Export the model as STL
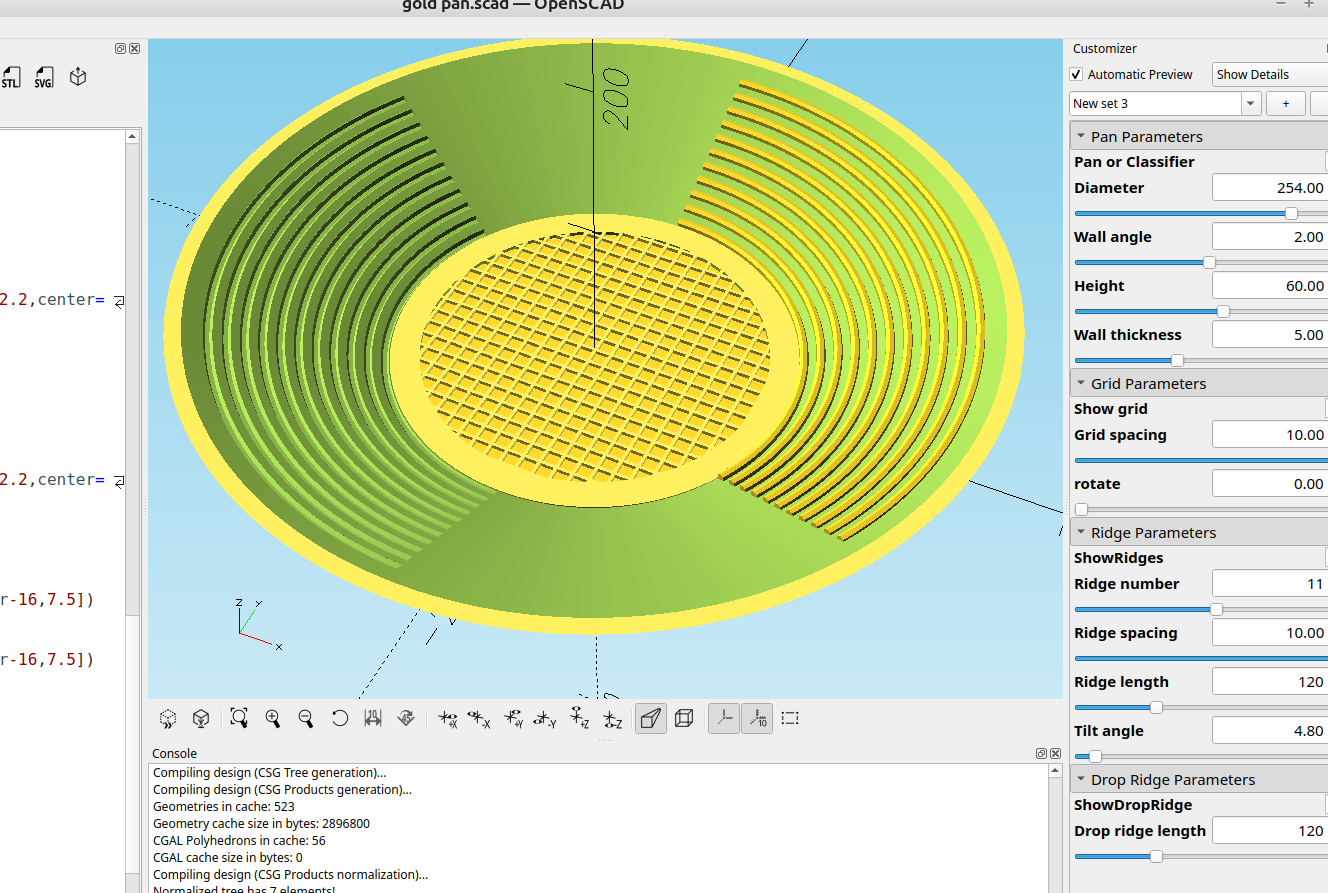Screen dimensions: 1328x893 click(11, 77)
